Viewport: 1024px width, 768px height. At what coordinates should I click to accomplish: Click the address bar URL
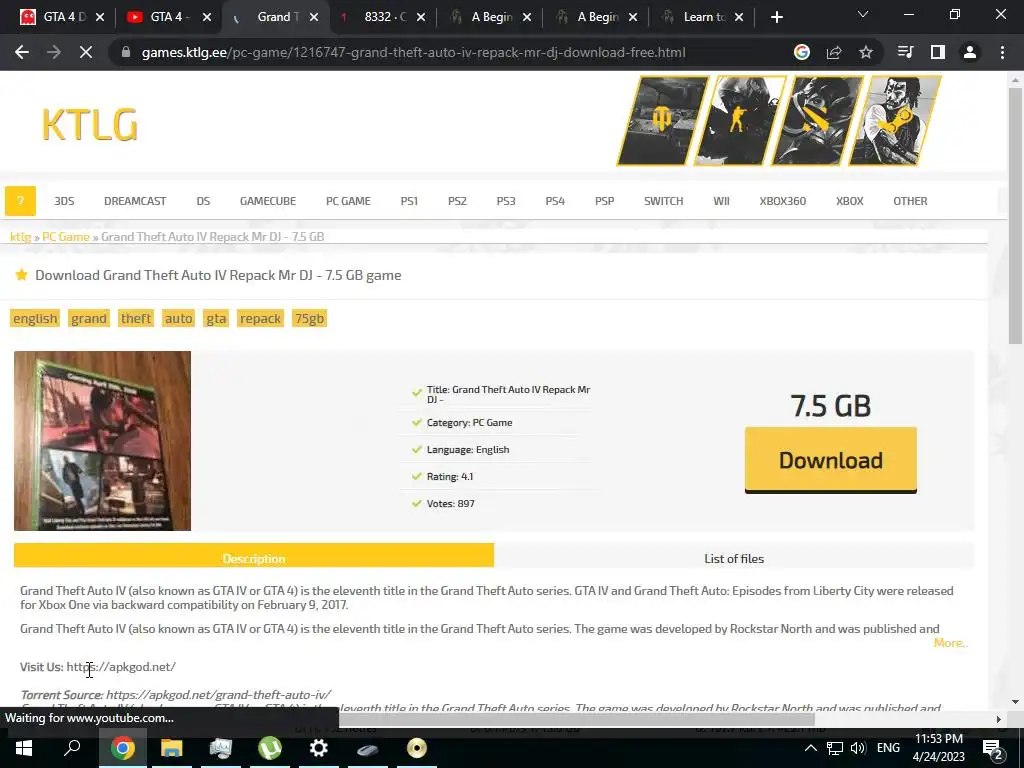pyautogui.click(x=413, y=52)
